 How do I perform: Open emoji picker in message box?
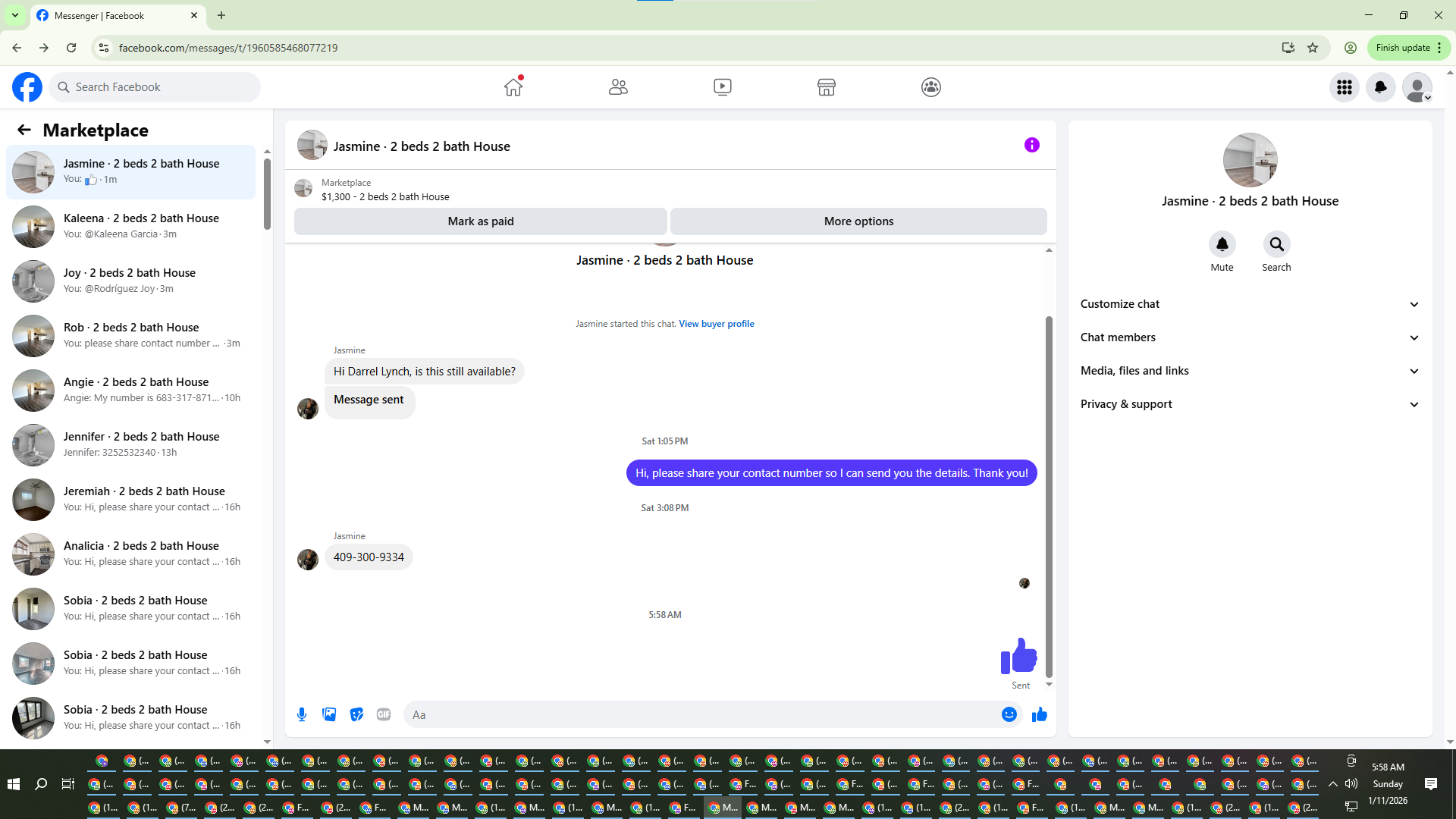(x=1009, y=714)
